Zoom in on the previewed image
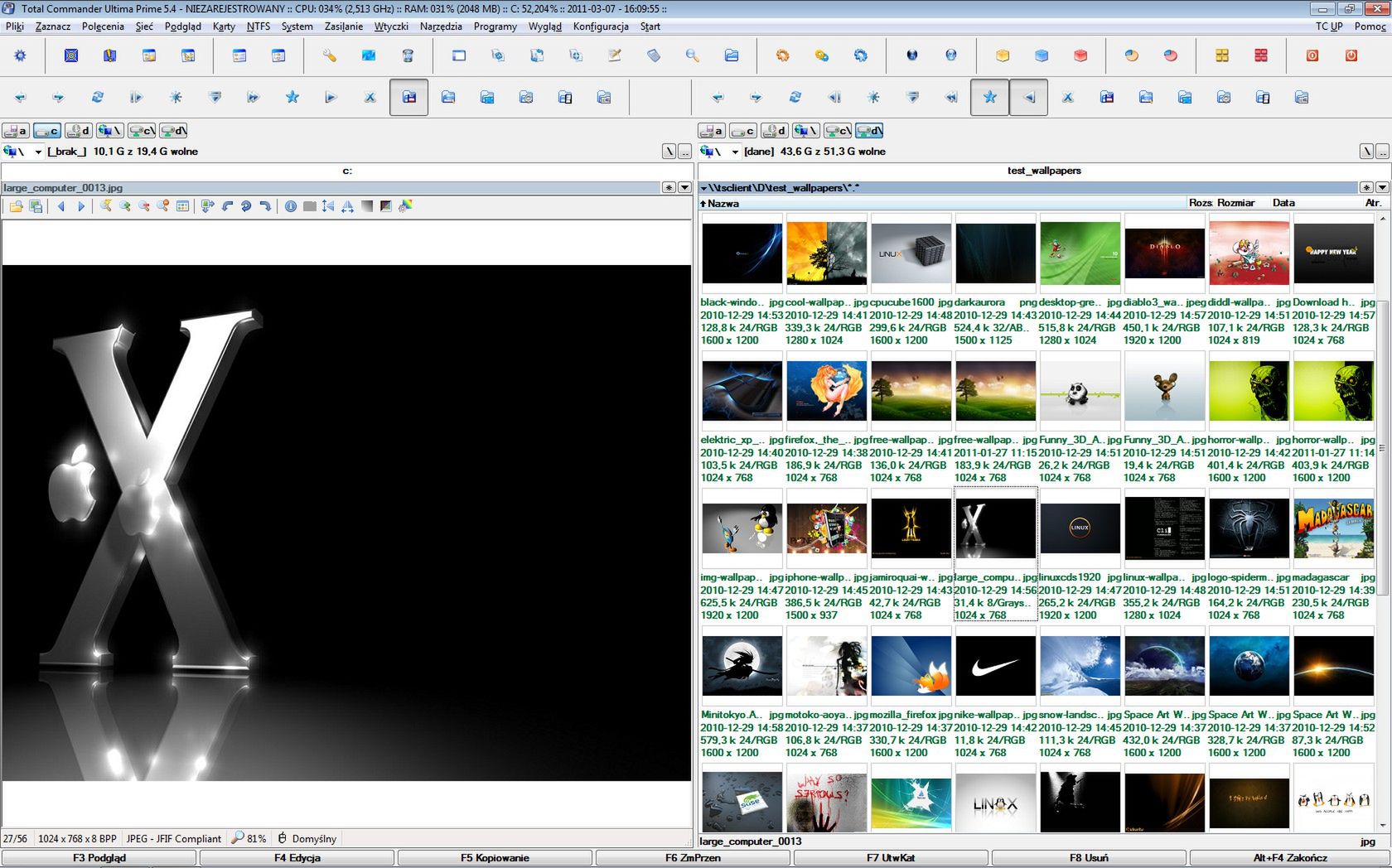This screenshot has width=1392, height=868. tap(125, 206)
